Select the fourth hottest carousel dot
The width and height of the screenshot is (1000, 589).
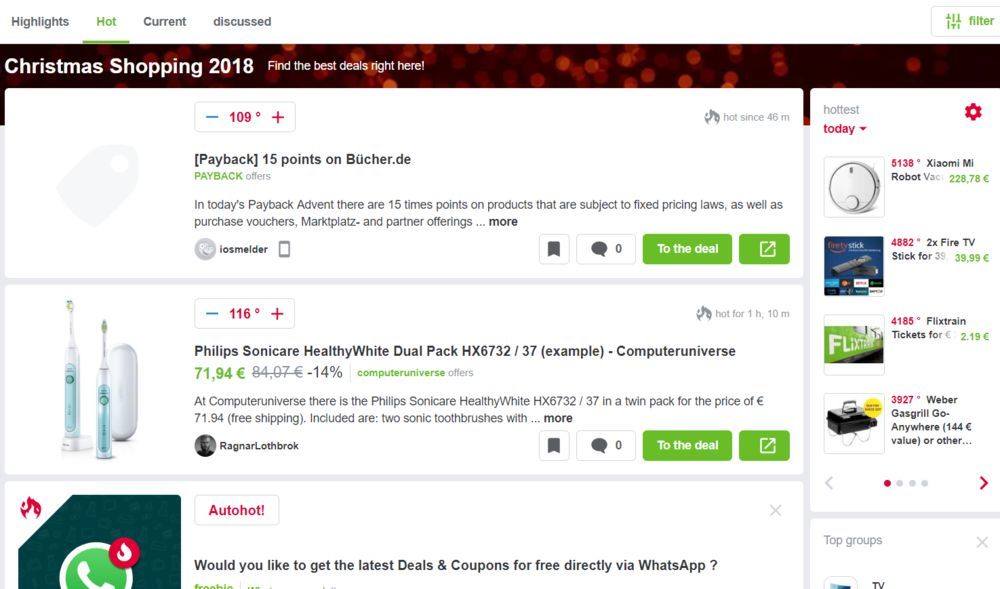925,483
